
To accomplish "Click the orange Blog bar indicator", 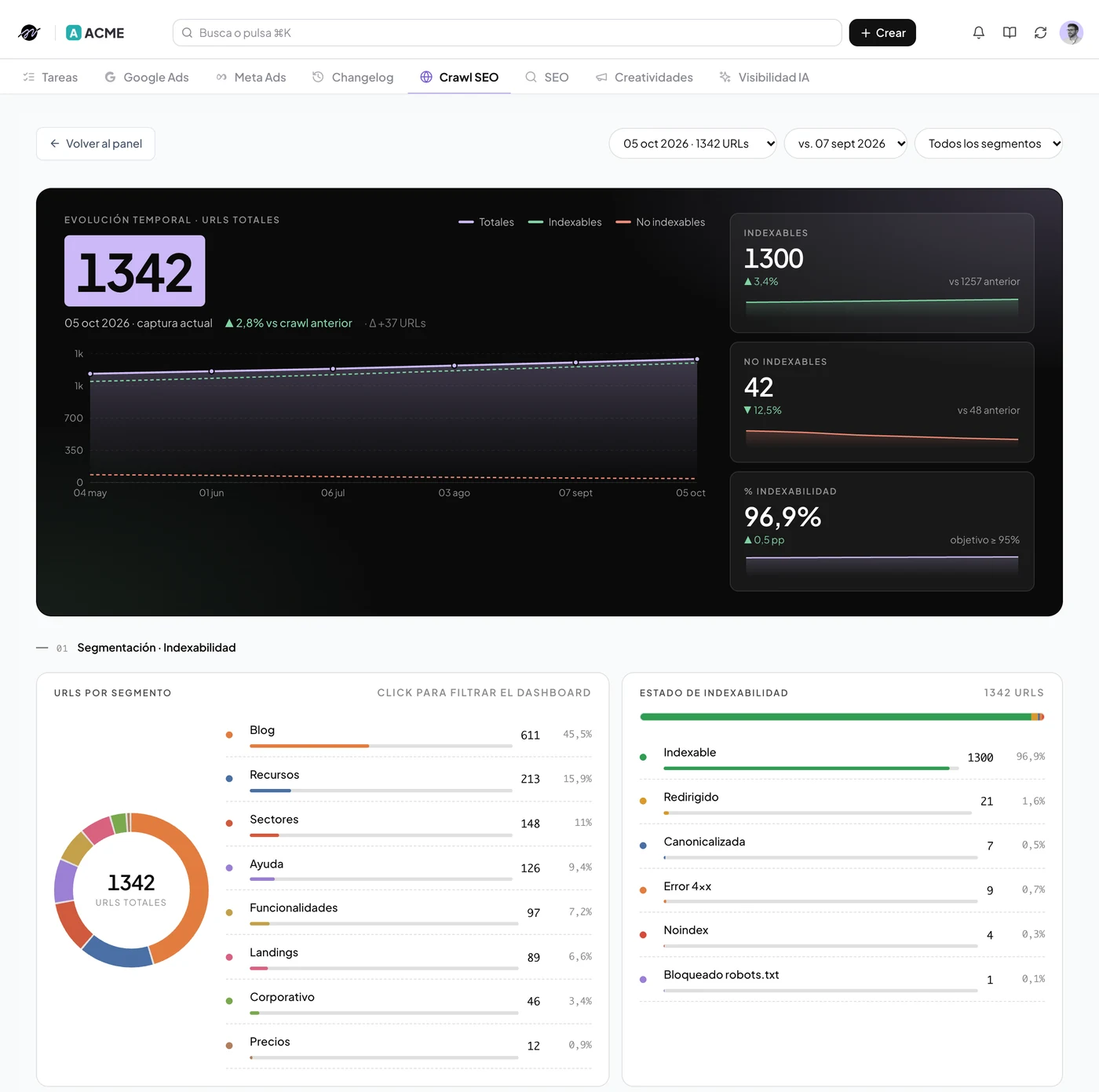I will click(x=309, y=746).
